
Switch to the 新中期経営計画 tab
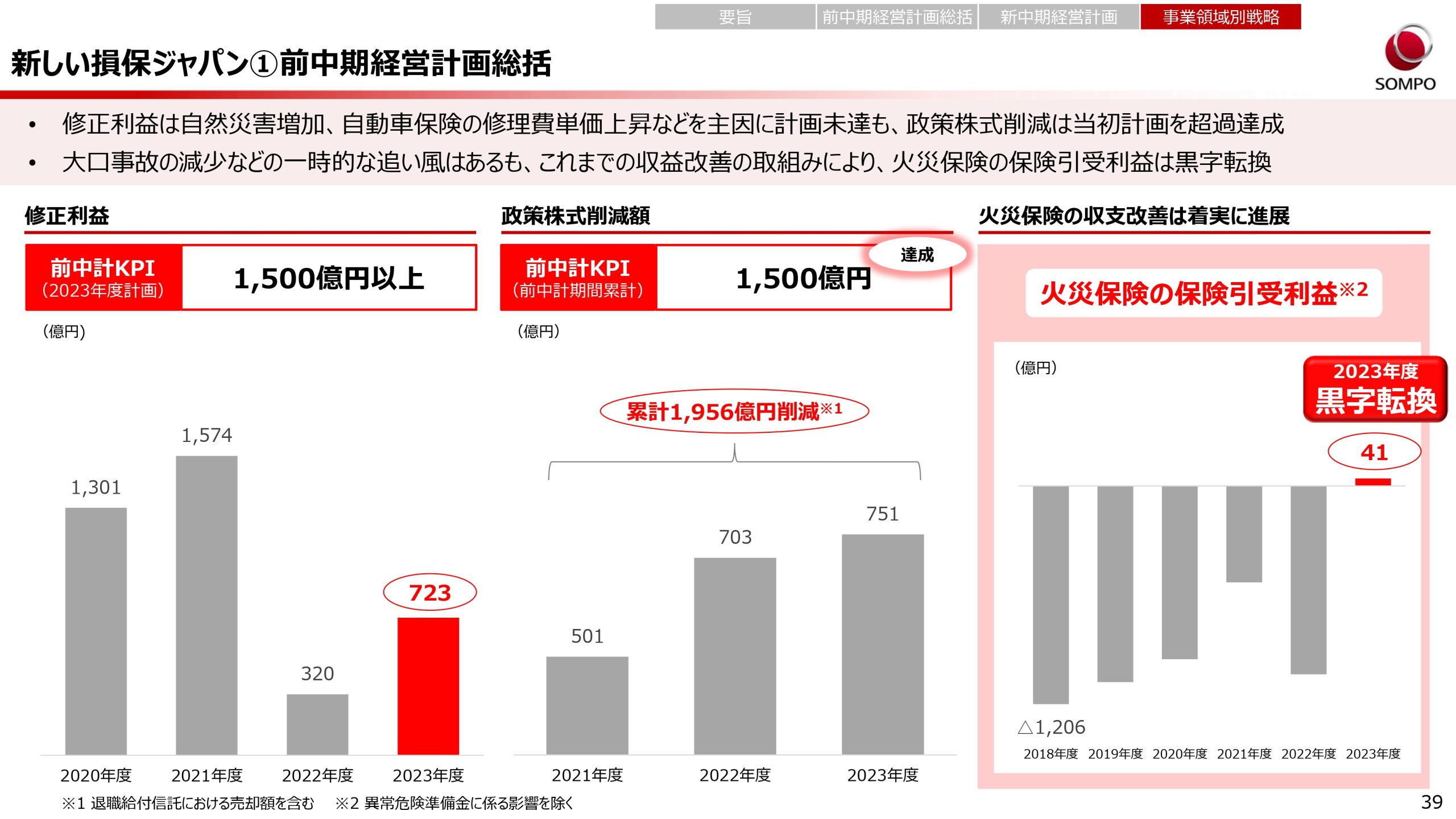(1058, 17)
